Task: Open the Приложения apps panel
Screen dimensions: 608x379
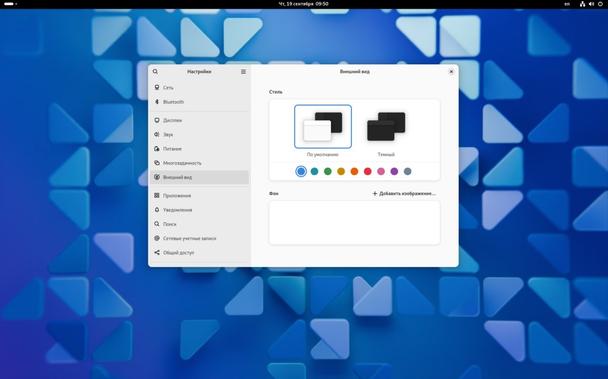Action: pos(200,196)
